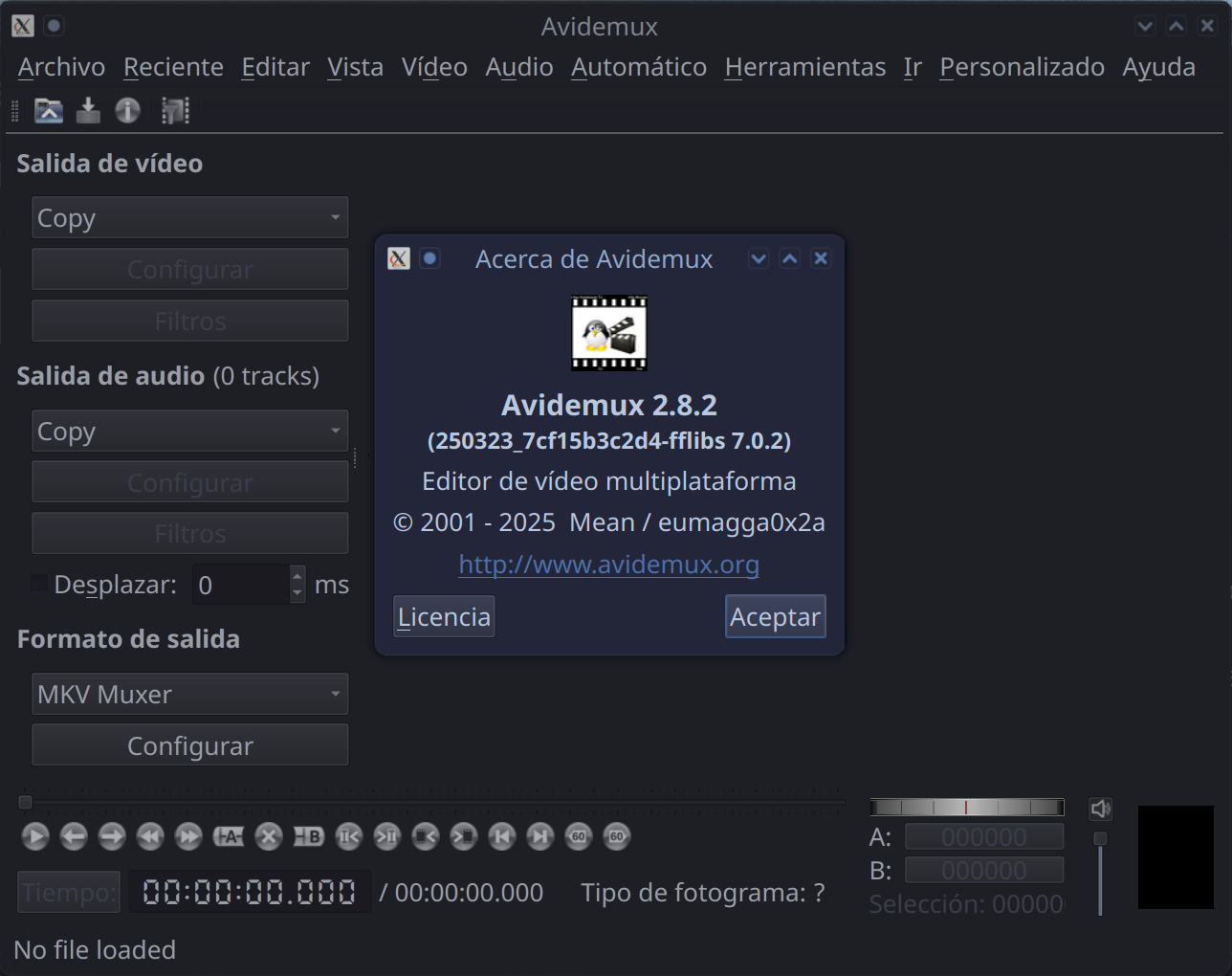Screen dimensions: 1232x976
Task: Click the backward 60 seconds icon
Action: (x=579, y=836)
